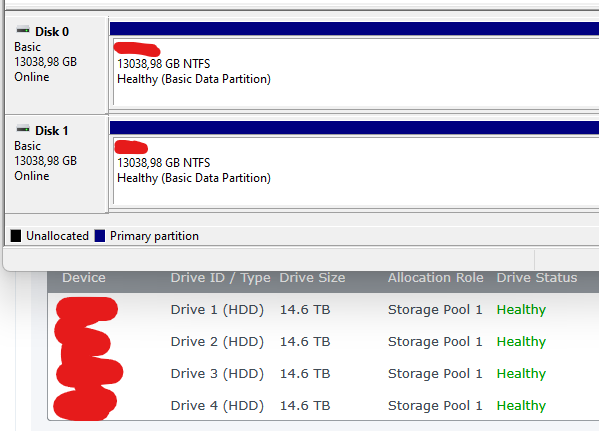Screen dimensions: 599x431
Task: Sort by the Drive Status column header
Action: point(537,277)
